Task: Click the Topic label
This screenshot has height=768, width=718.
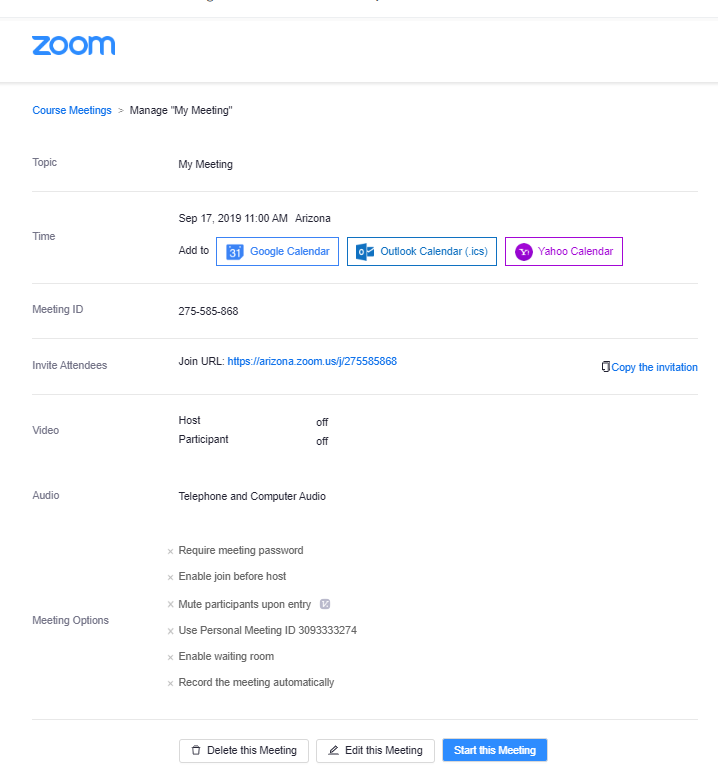Action: coord(45,162)
